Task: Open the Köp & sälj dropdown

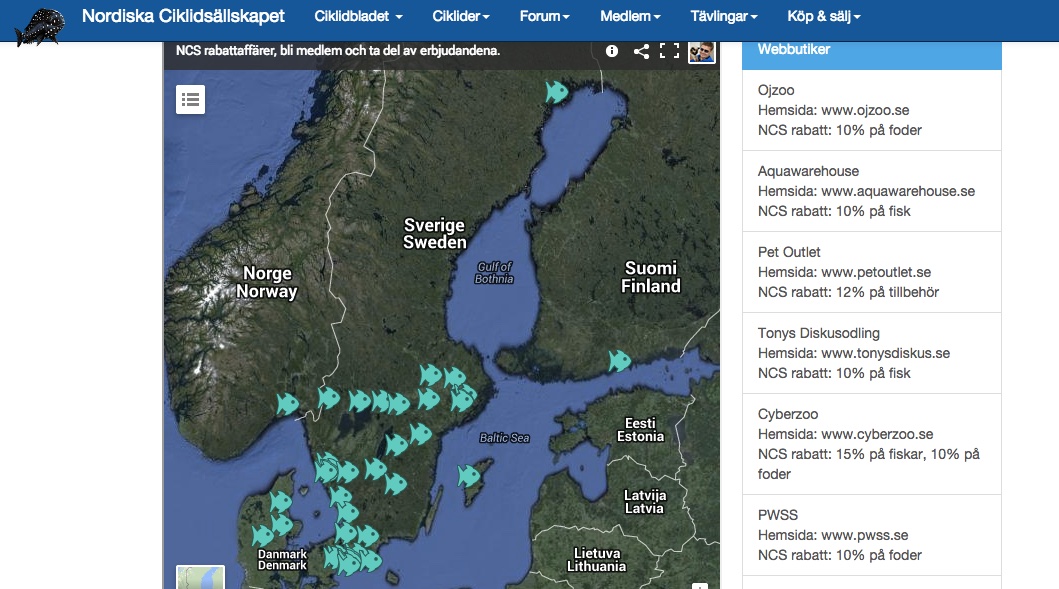Action: 823,16
